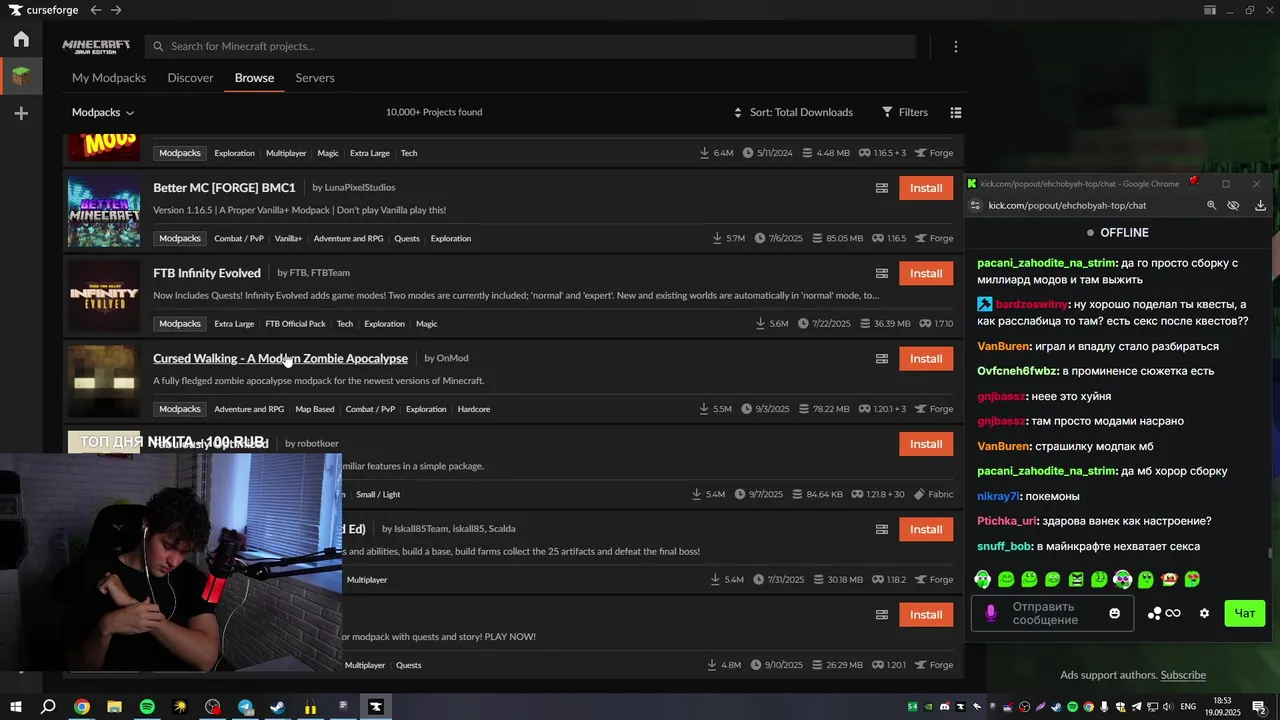
Task: Click Cursed Walking modpack thumbnail
Action: pos(104,382)
